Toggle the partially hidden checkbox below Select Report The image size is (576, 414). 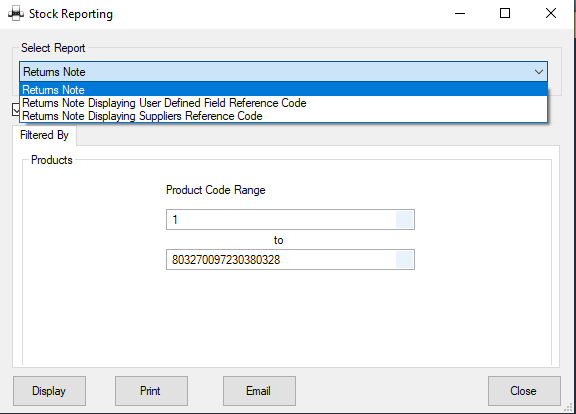[x=16, y=109]
